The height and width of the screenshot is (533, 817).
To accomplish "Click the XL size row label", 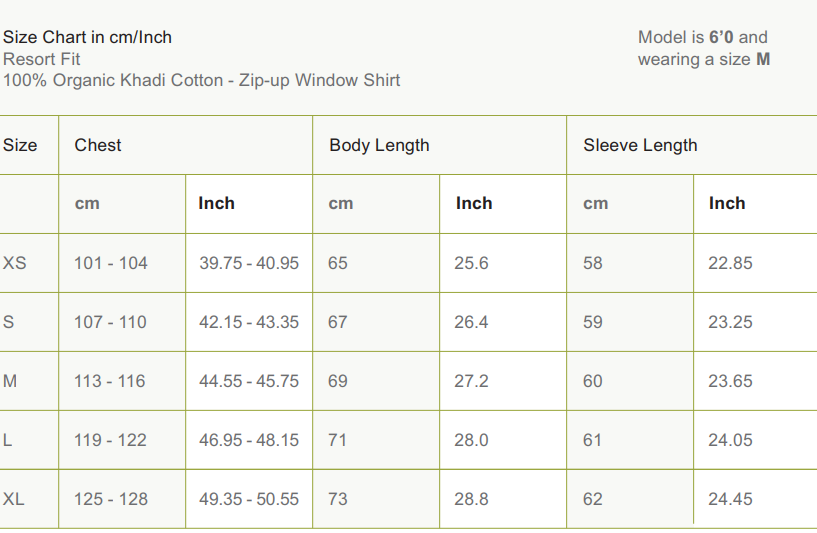I will (14, 498).
